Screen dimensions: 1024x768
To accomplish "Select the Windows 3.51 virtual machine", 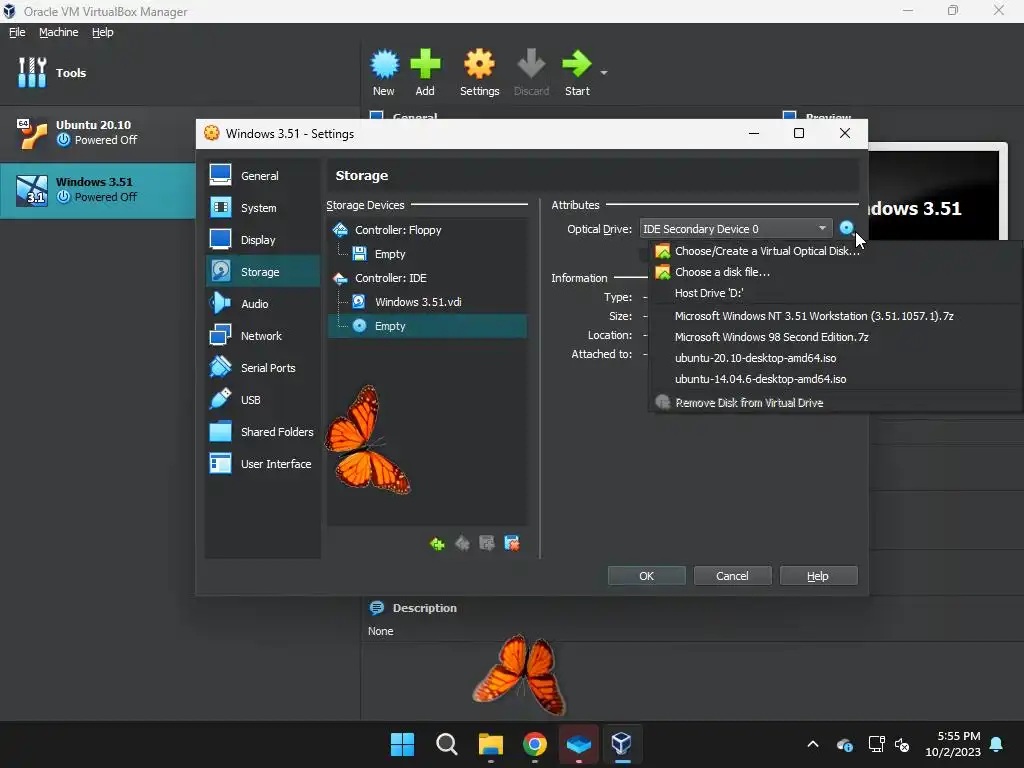I will click(98, 190).
